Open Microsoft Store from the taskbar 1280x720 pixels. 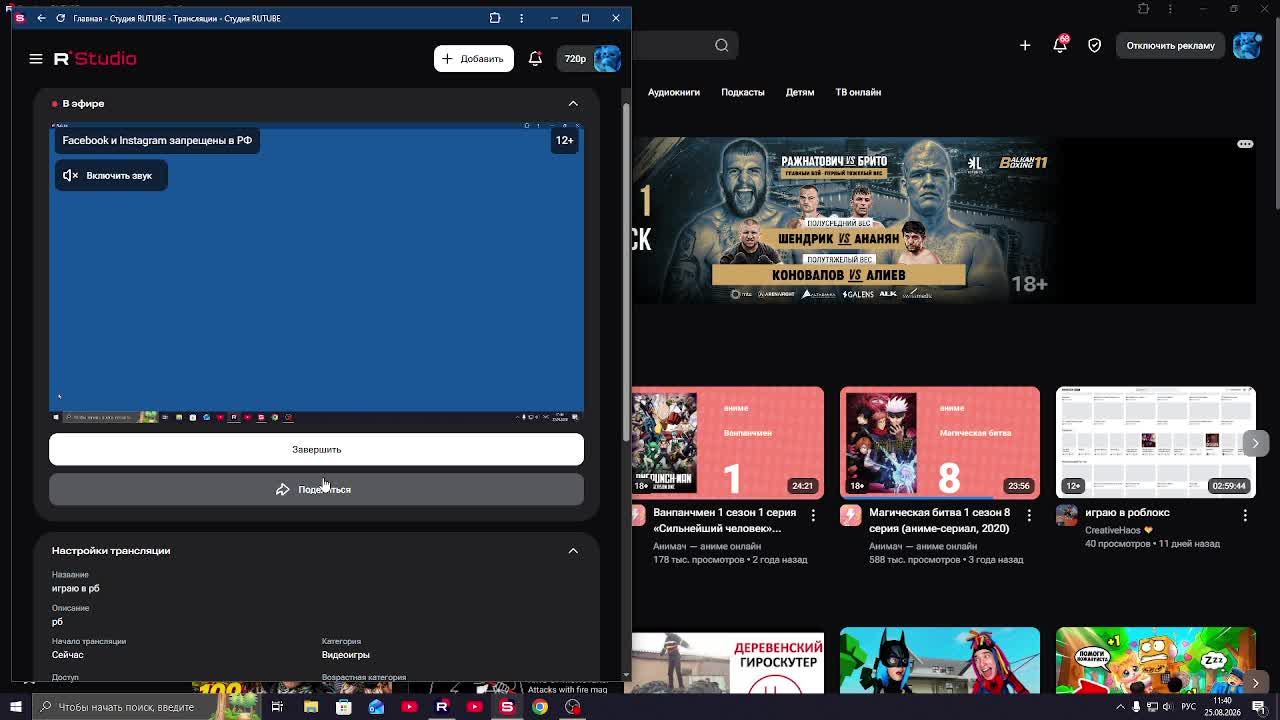[x=343, y=707]
